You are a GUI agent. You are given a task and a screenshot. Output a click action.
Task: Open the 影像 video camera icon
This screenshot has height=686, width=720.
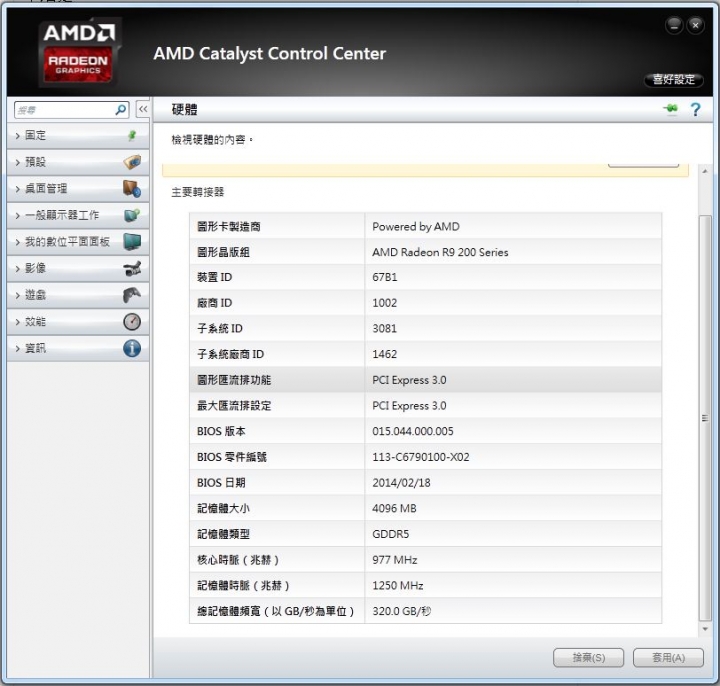(x=132, y=268)
